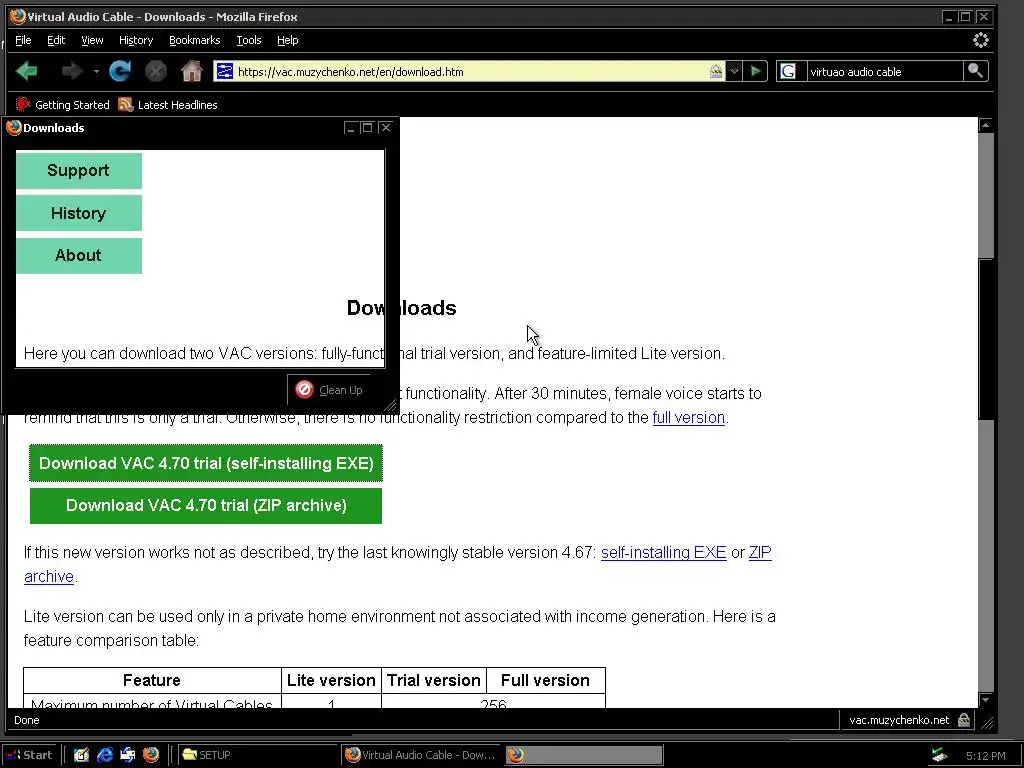The image size is (1024, 768).
Task: Click the 'Done' status bar text
Action: click(x=27, y=720)
